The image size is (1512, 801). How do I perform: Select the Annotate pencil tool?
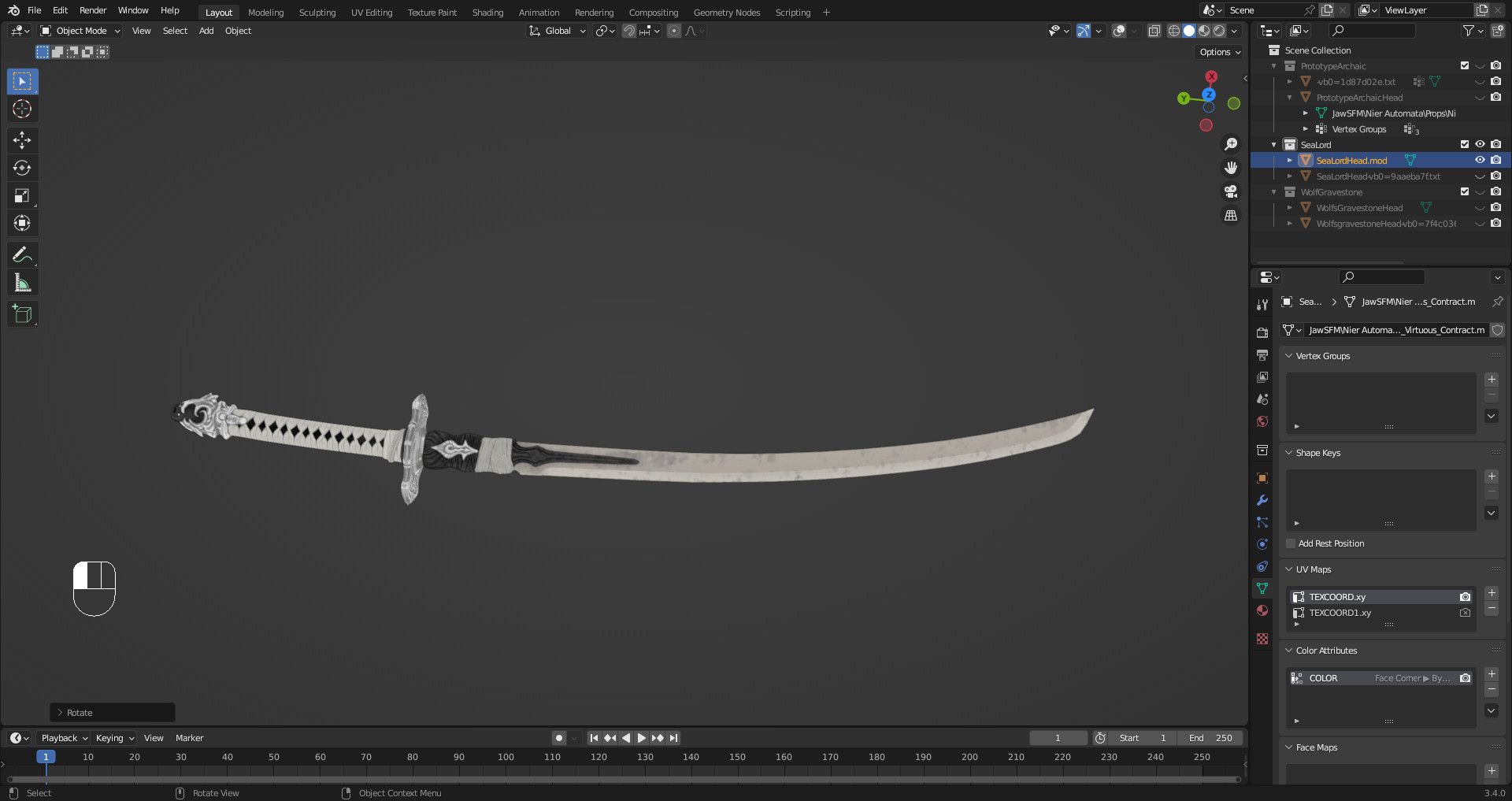click(22, 254)
